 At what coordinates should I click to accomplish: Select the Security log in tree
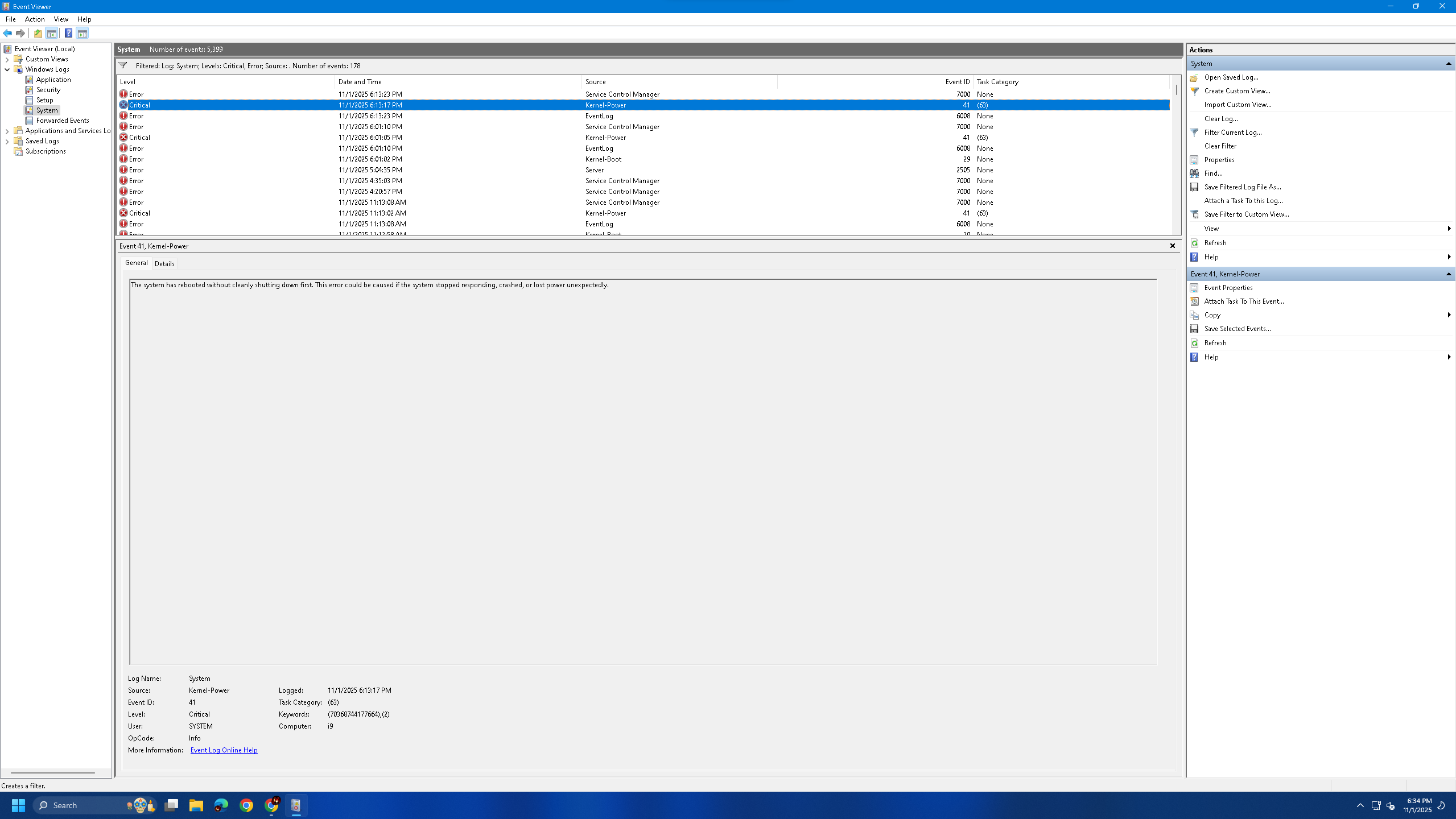(48, 90)
